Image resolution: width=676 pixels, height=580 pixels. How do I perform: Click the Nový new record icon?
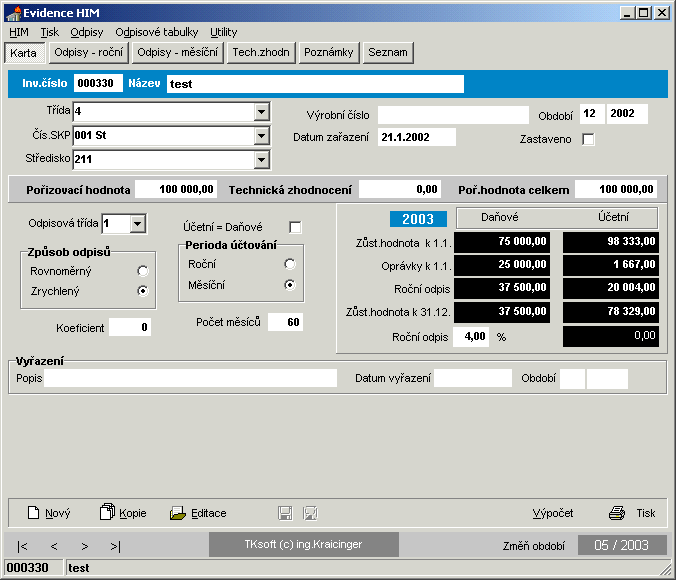coord(33,513)
